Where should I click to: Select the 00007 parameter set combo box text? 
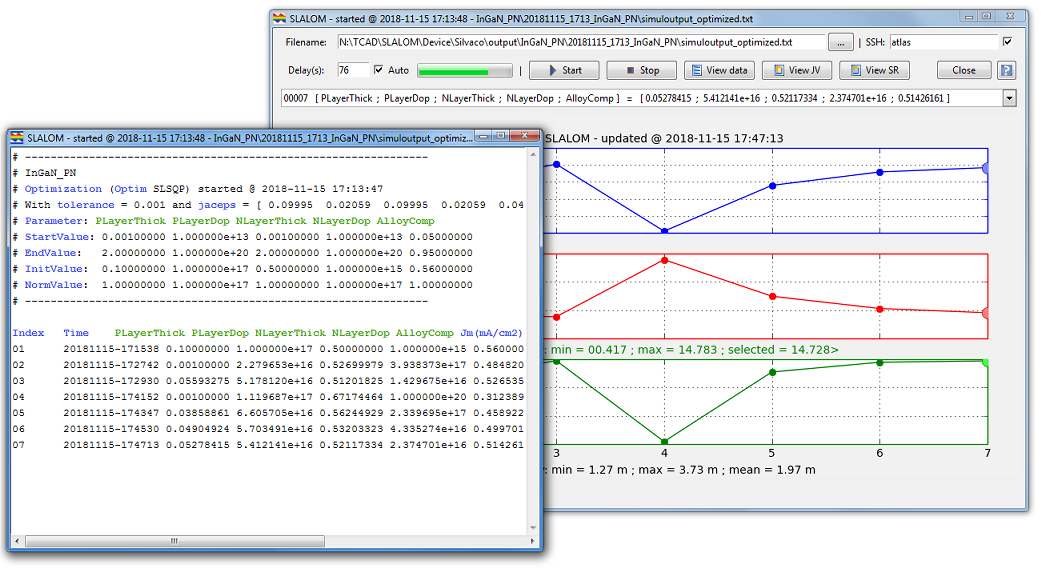(642, 98)
